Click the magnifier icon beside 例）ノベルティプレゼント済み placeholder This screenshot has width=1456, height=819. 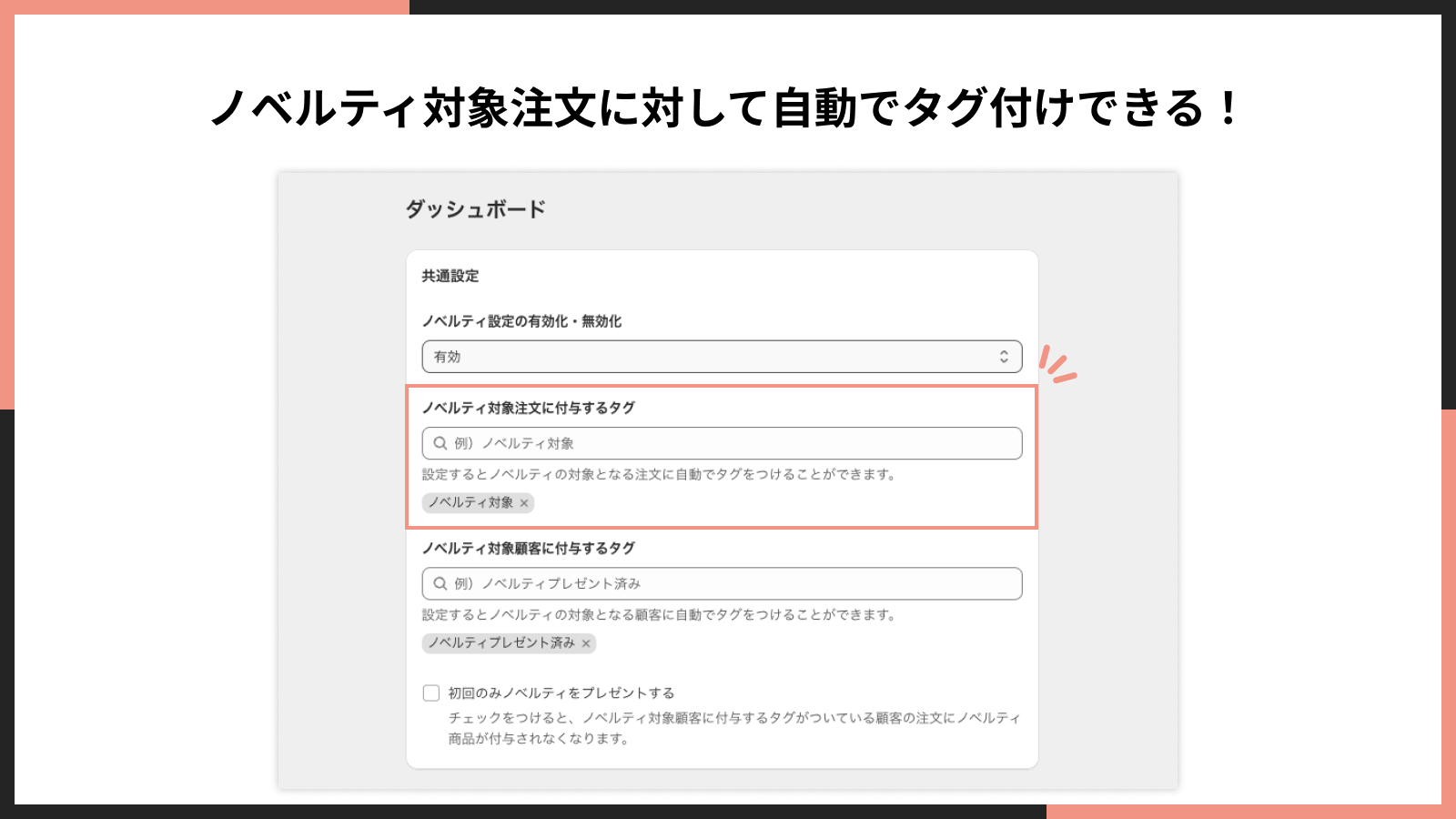pos(440,583)
